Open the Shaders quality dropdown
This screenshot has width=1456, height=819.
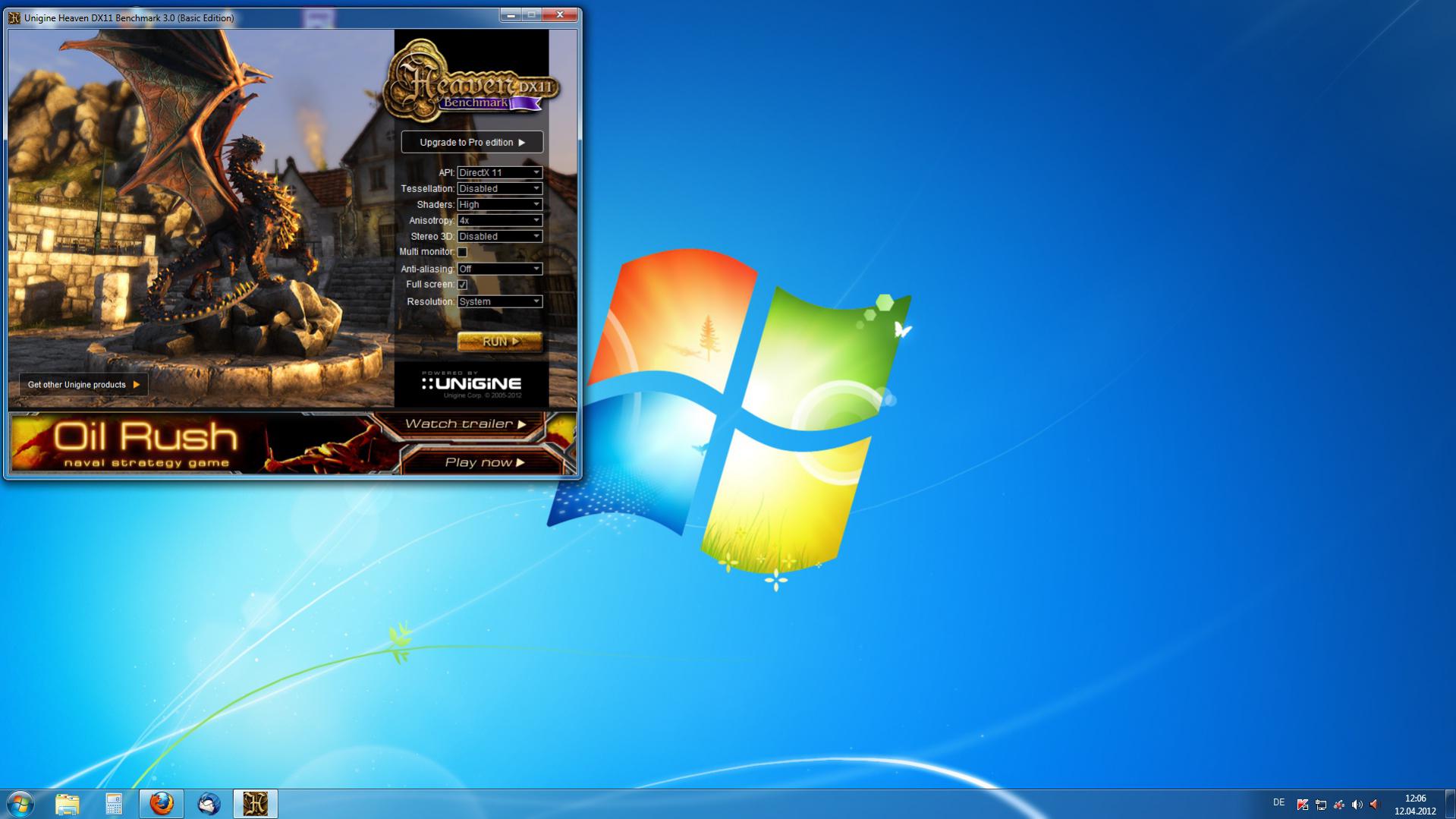pos(499,204)
